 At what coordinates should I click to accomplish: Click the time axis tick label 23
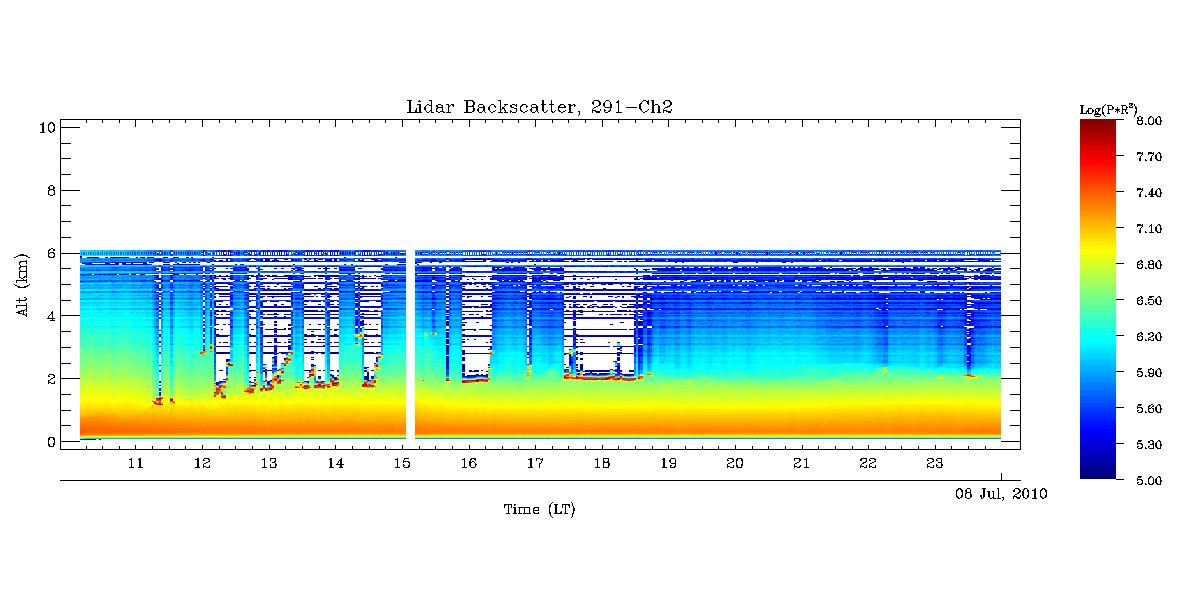click(934, 464)
